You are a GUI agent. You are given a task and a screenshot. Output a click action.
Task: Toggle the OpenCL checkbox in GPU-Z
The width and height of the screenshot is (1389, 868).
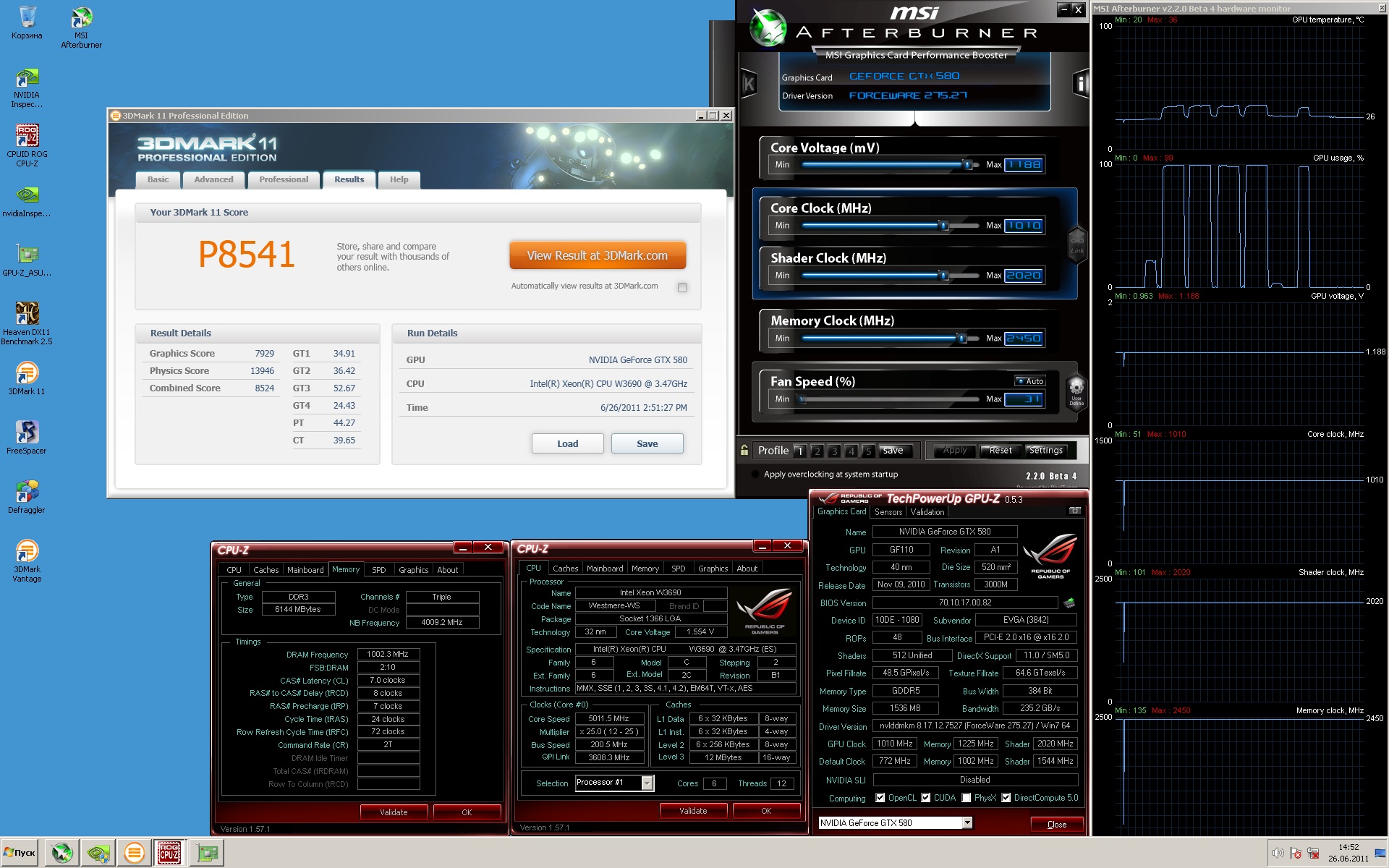tap(880, 798)
